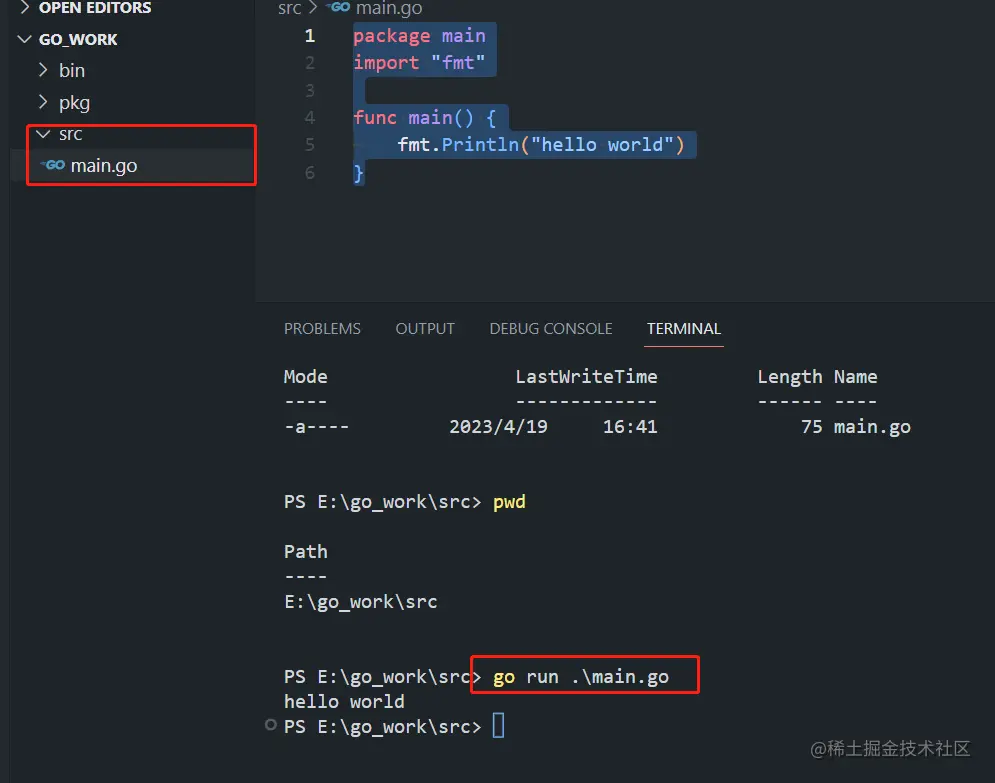
Task: Select the src folder in Explorer
Action: pos(70,134)
